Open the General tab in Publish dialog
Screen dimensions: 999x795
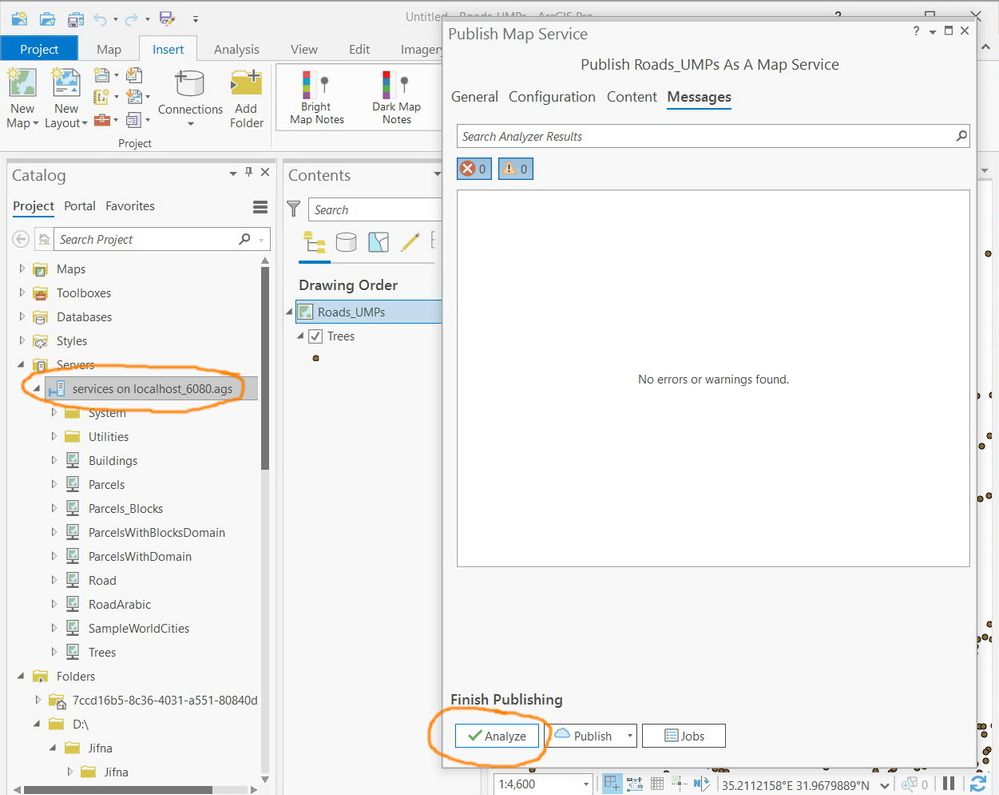click(475, 97)
